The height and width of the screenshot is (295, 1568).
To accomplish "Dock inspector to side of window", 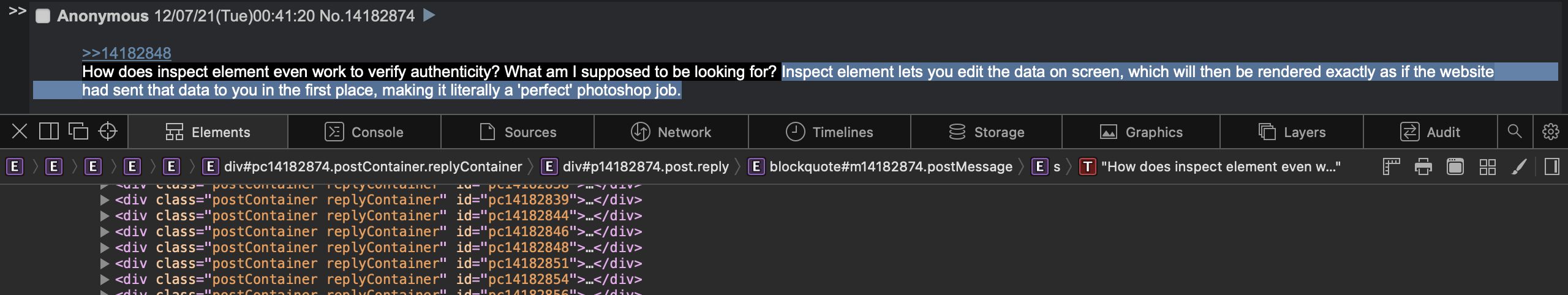I will 49,132.
